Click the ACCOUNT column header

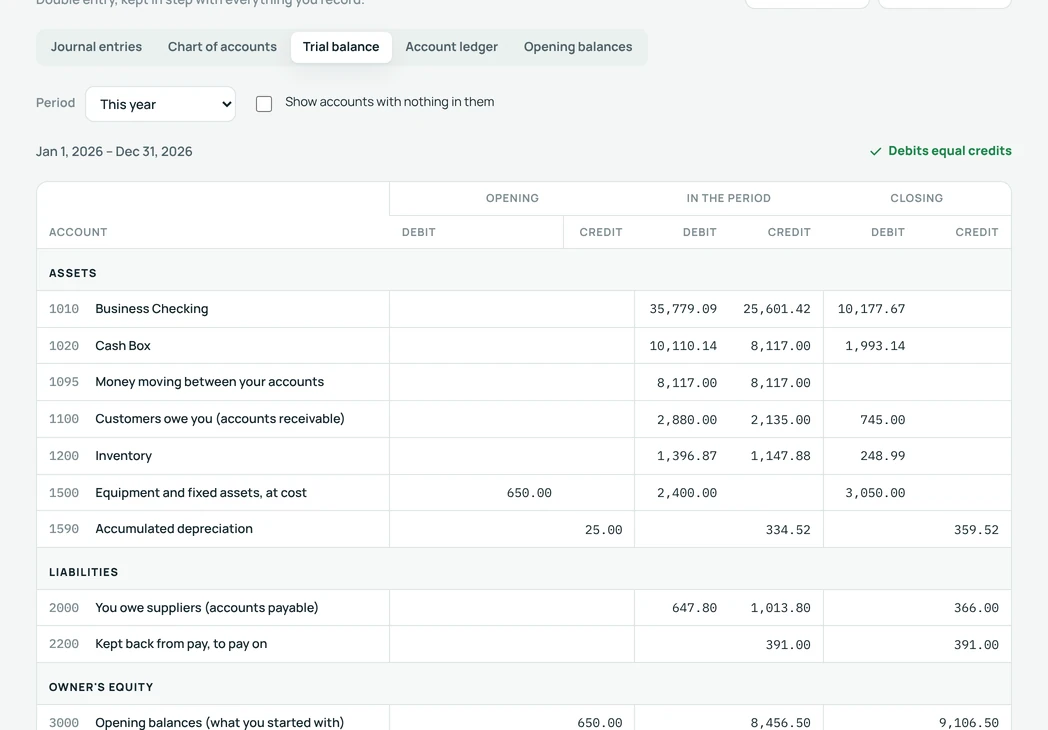78,232
